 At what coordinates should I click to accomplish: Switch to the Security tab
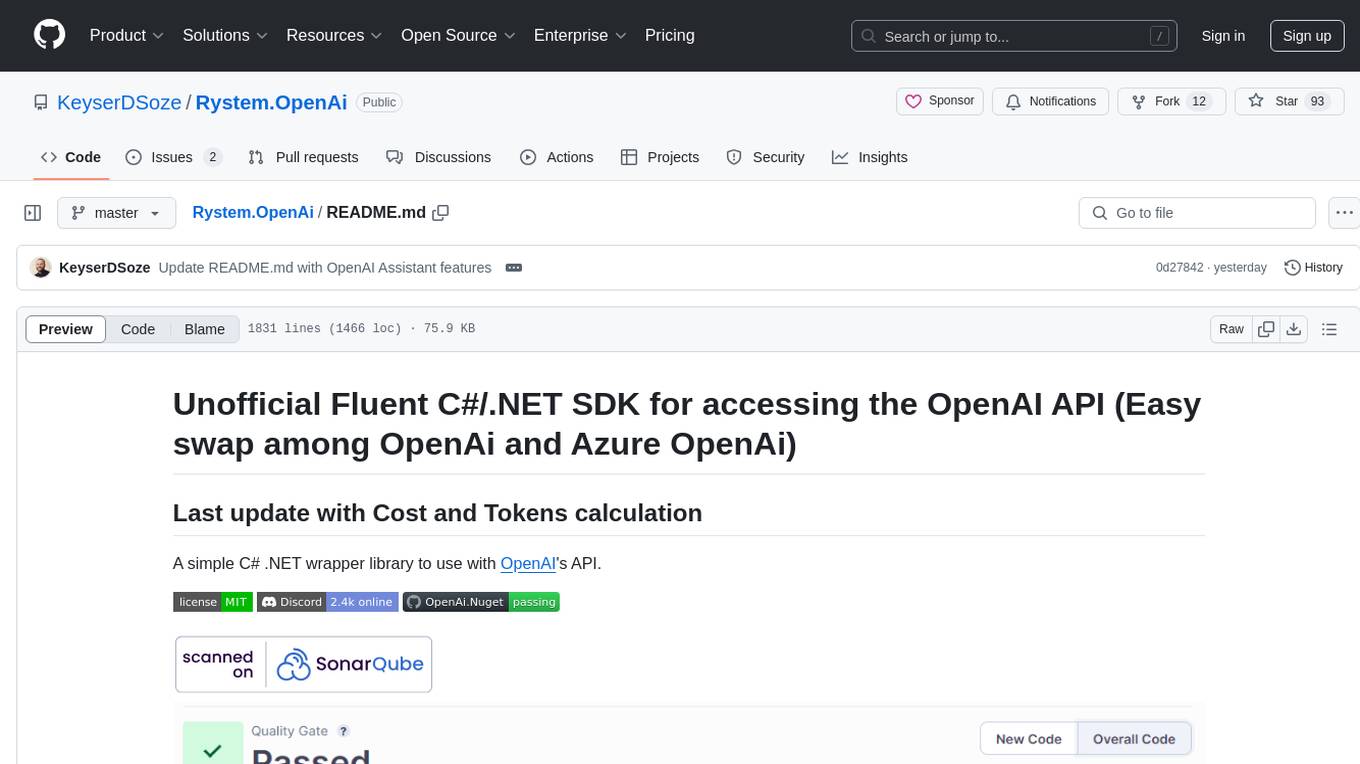(x=765, y=157)
